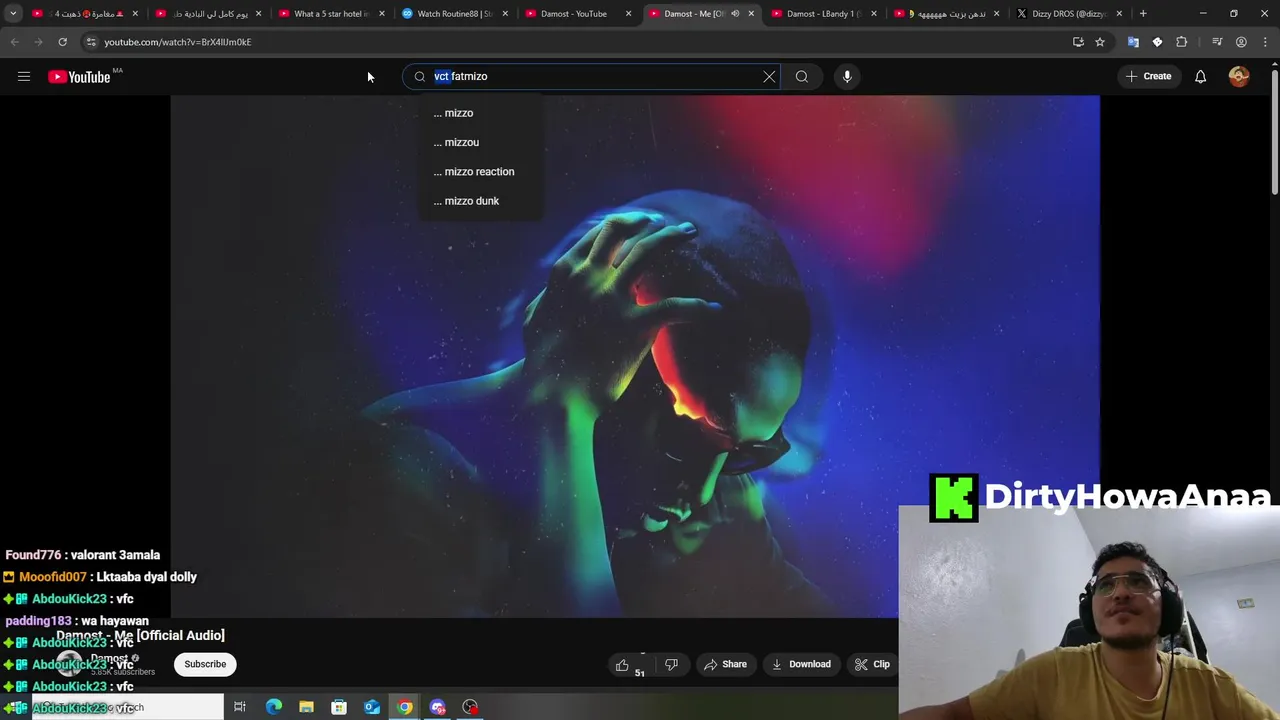Select the 'mizzou' search suggestion
The width and height of the screenshot is (1280, 720).
tap(482, 142)
